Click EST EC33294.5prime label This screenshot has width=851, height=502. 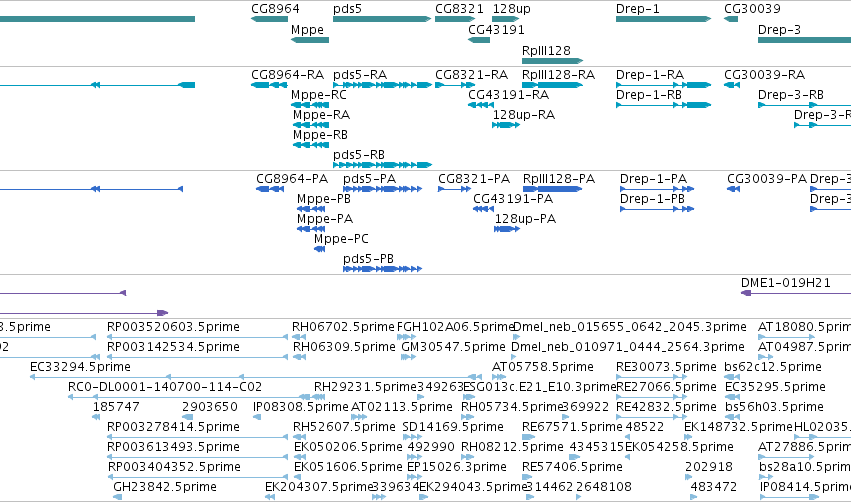[80, 367]
